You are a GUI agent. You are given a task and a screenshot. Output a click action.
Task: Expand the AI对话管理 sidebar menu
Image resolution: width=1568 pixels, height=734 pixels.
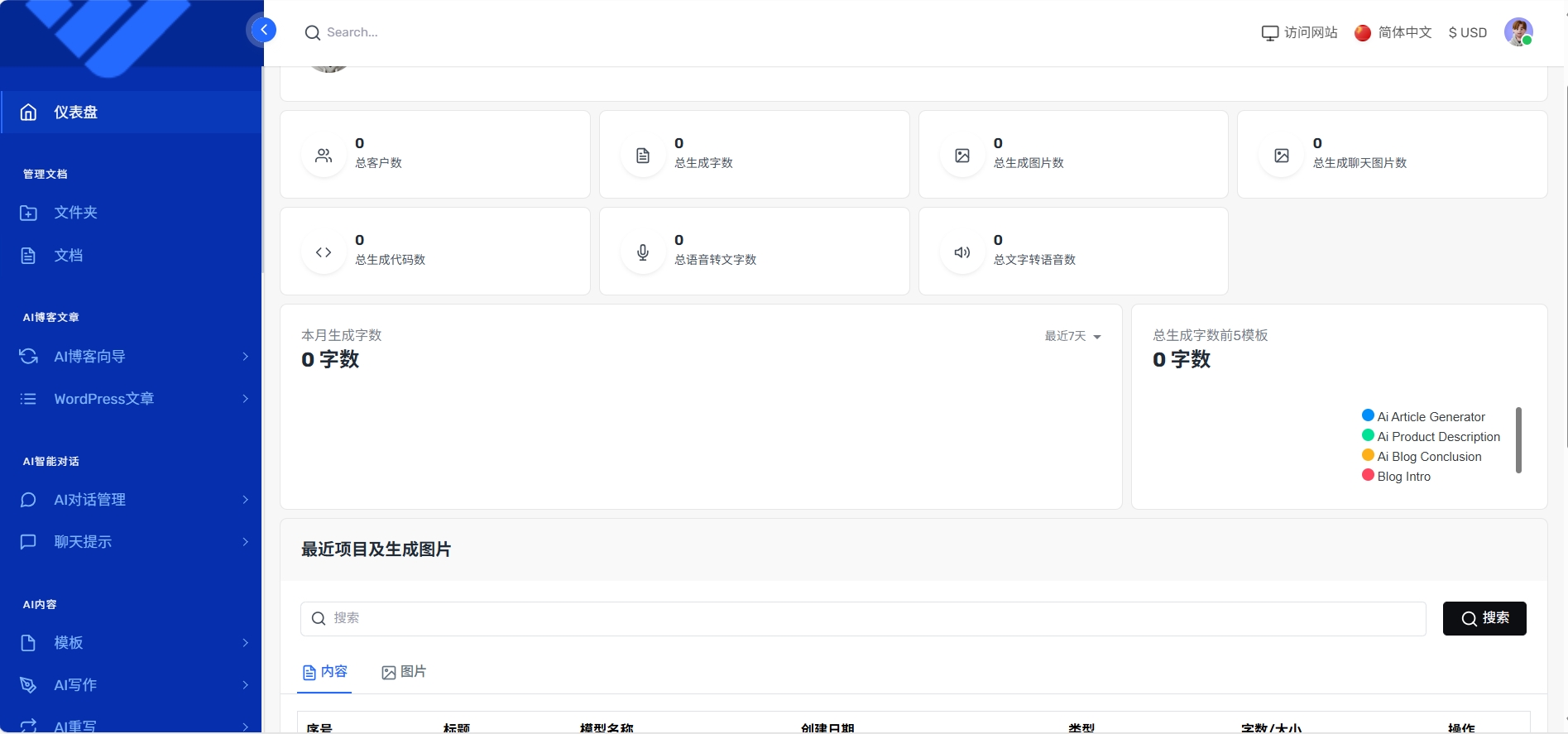point(132,500)
